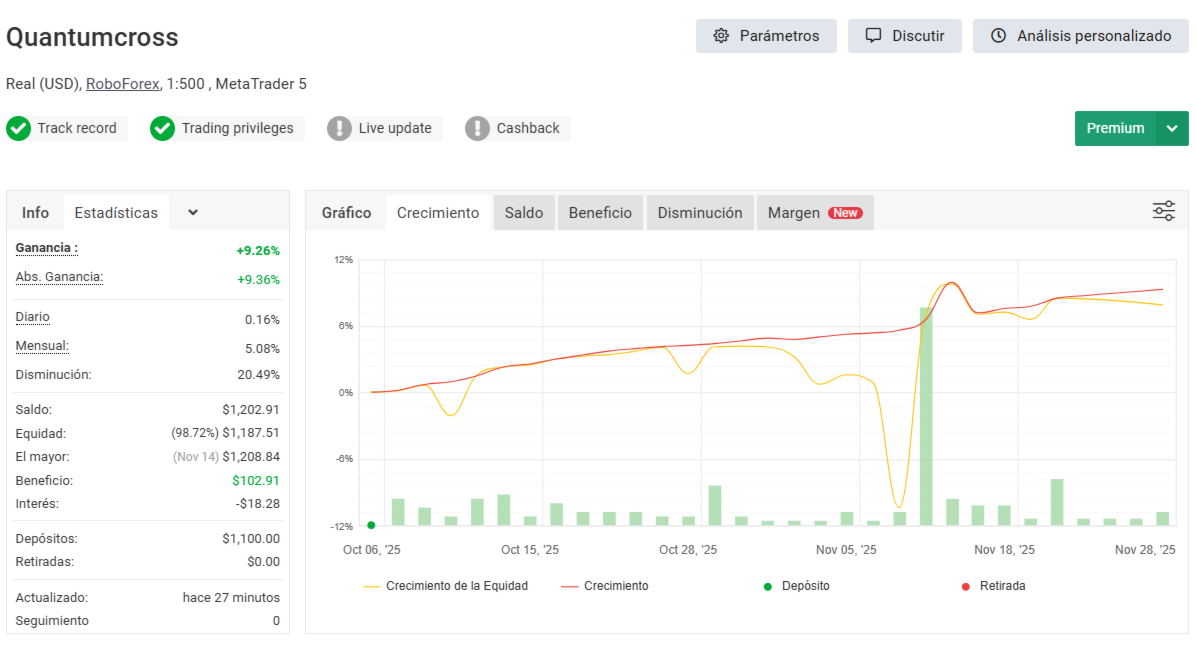Click the gear icon beside Parámetros

(721, 36)
